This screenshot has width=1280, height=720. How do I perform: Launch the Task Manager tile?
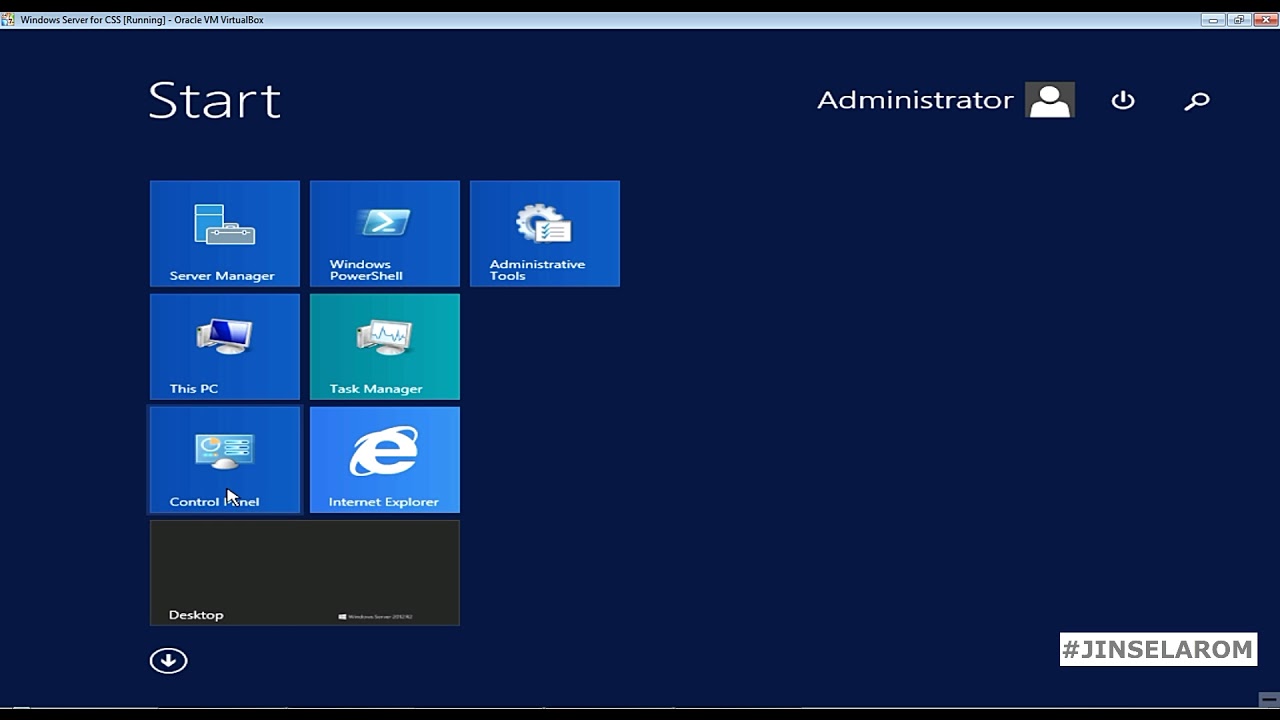385,347
